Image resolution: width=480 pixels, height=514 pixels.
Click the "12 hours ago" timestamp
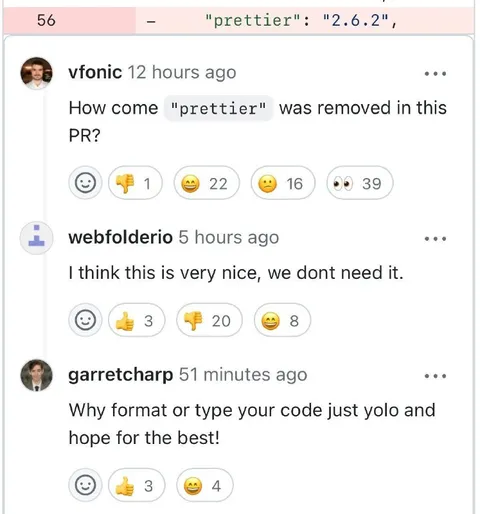point(182,72)
